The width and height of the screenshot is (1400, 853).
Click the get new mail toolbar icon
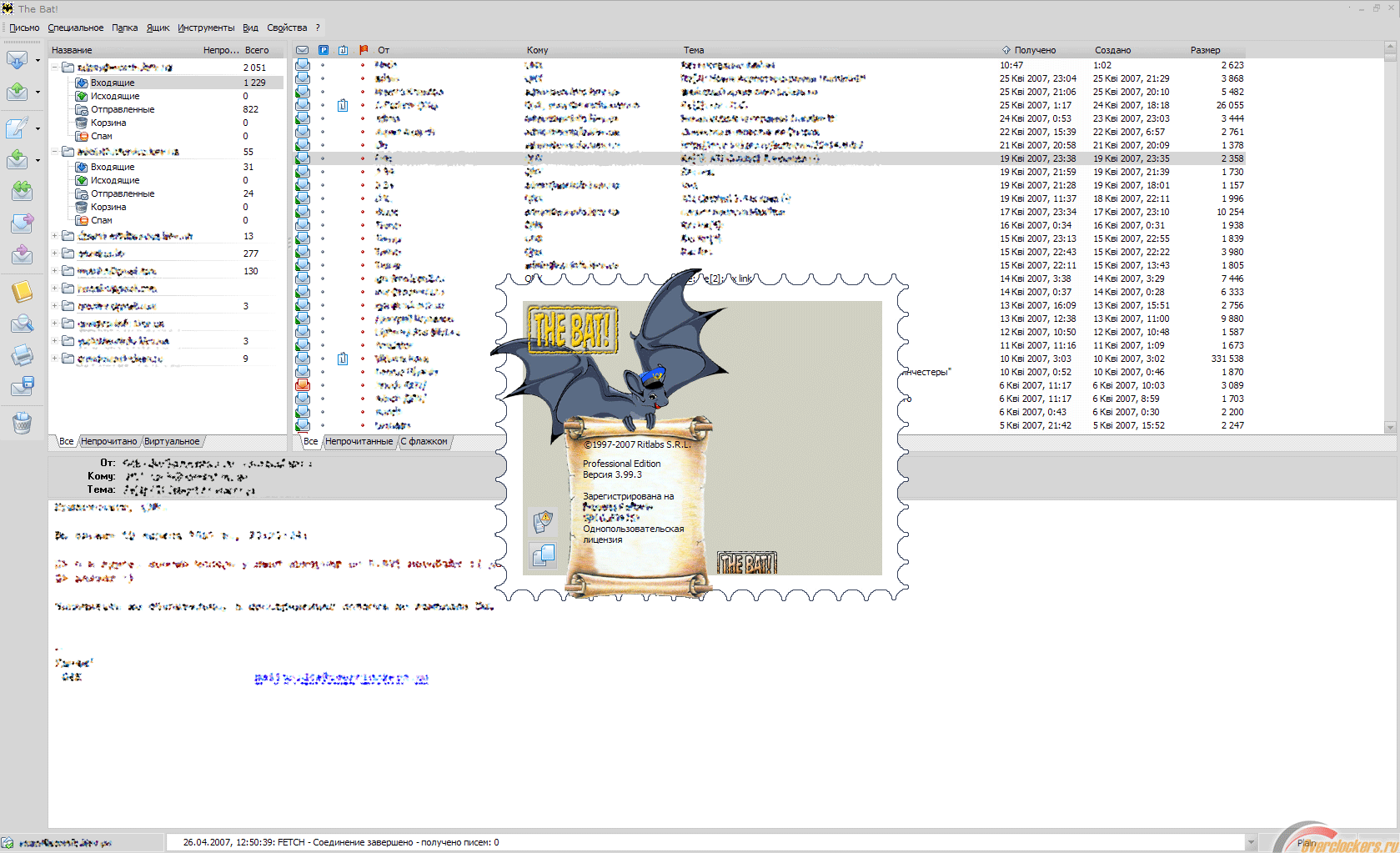point(18,60)
